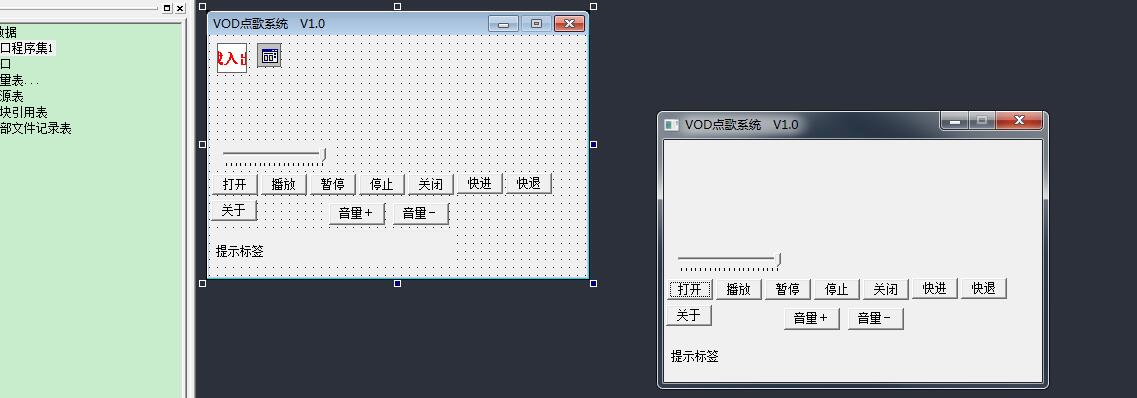Click the float button of the left panel
This screenshot has height=398, width=1137.
(x=167, y=8)
